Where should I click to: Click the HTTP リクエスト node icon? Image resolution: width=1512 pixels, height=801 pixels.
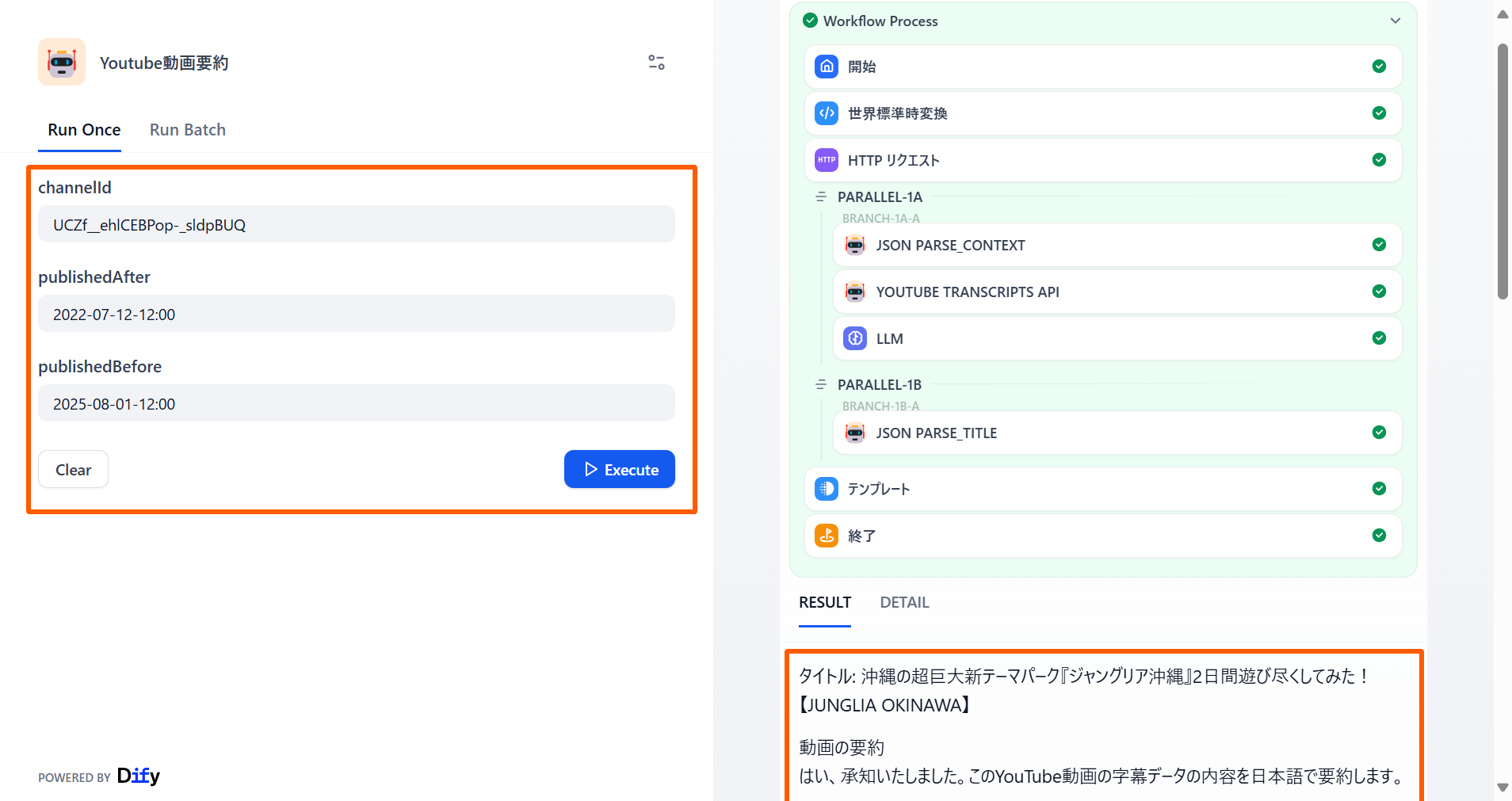827,160
